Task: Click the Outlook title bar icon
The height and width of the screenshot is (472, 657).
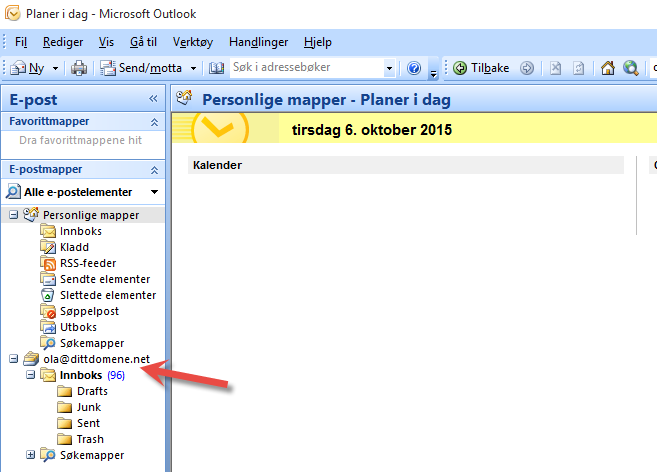Action: pyautogui.click(x=13, y=13)
